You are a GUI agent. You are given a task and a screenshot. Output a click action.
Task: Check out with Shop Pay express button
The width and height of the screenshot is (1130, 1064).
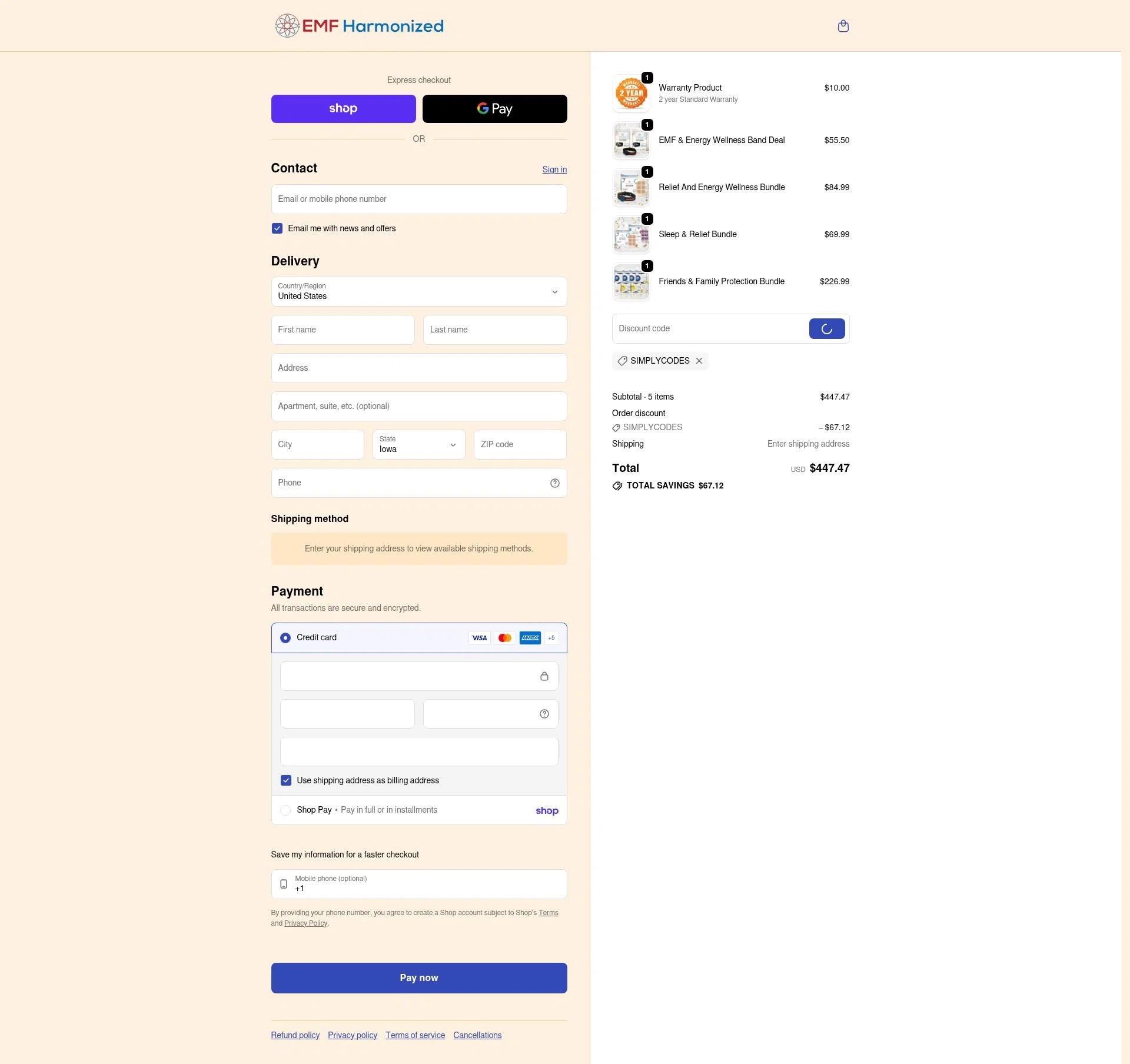tap(343, 109)
